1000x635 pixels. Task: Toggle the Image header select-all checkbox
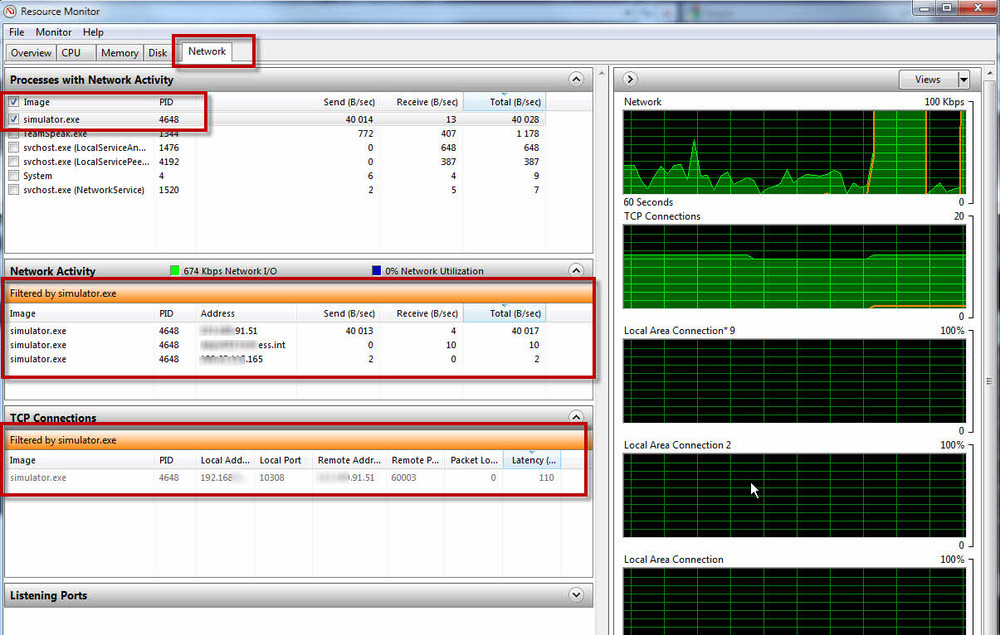coord(13,101)
